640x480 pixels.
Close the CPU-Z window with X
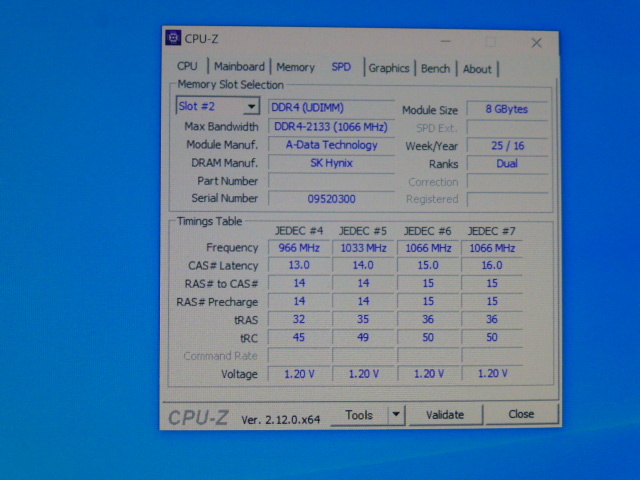[536, 43]
